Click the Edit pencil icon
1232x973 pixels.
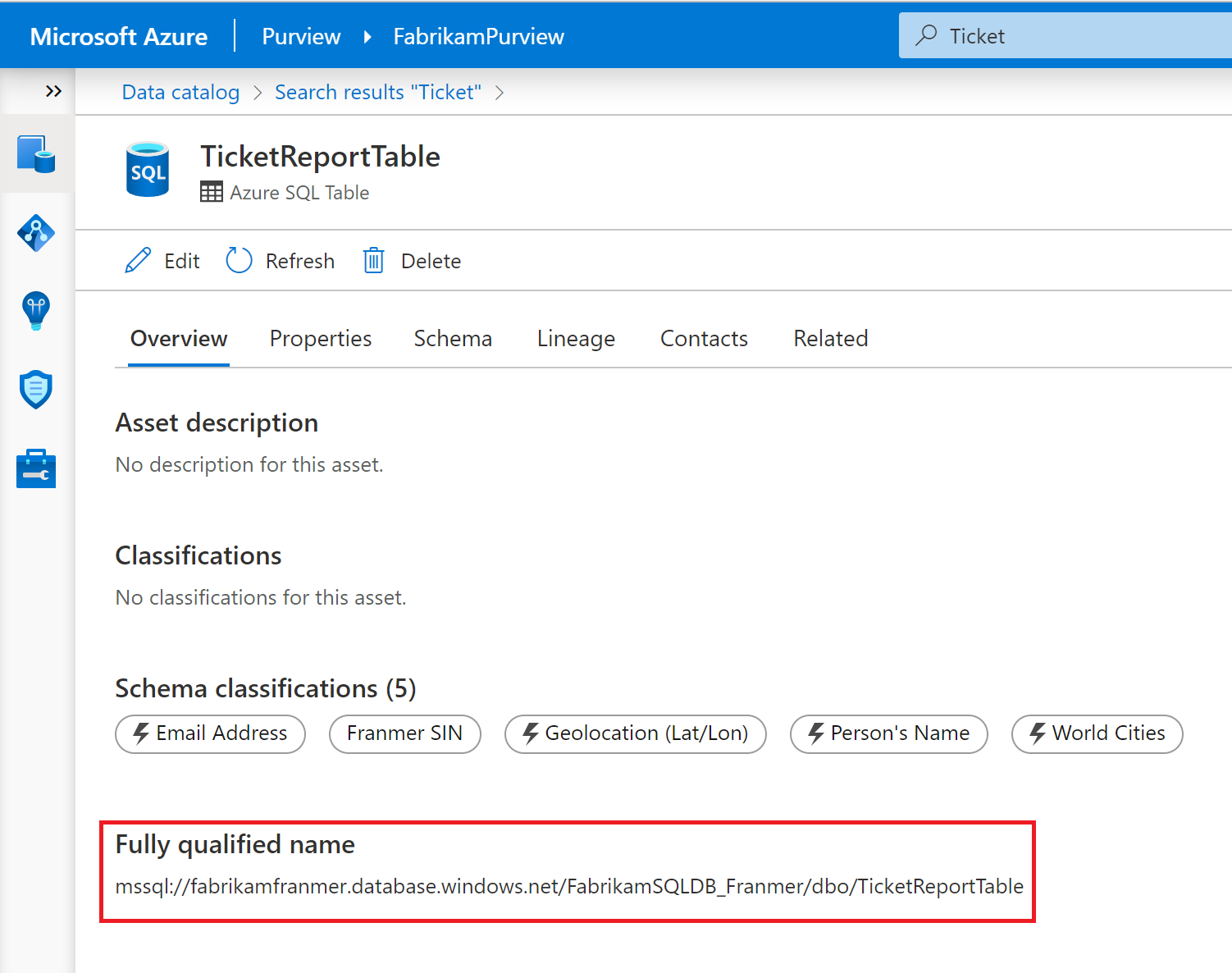click(138, 260)
